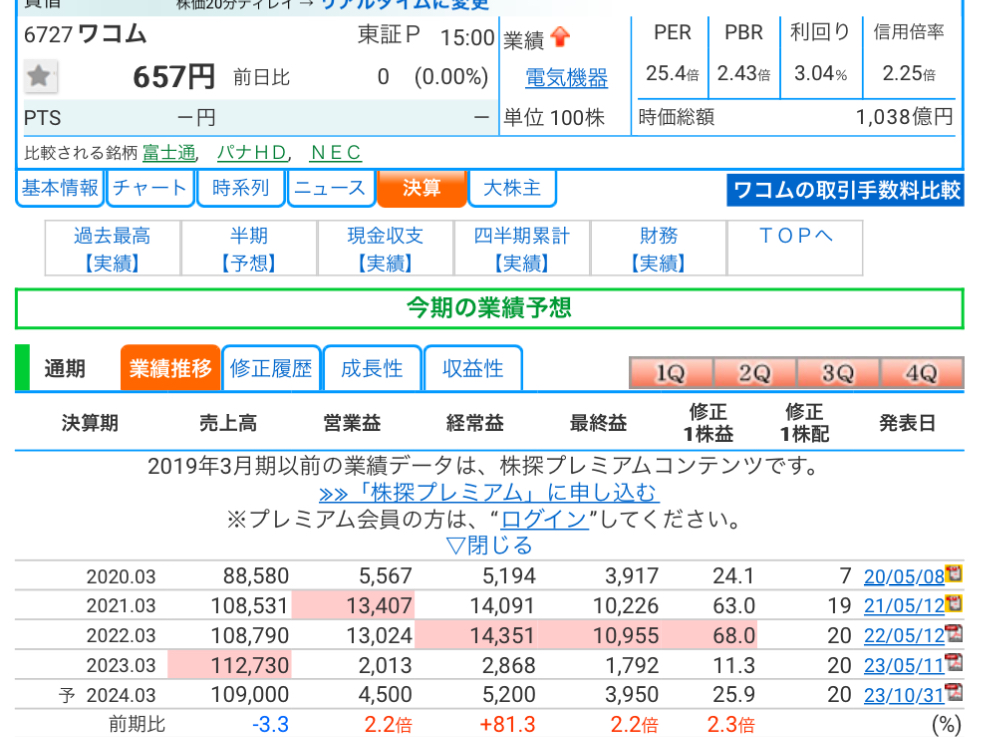Click the 657円 stock price
This screenshot has height=737, width=994.
tap(174, 77)
